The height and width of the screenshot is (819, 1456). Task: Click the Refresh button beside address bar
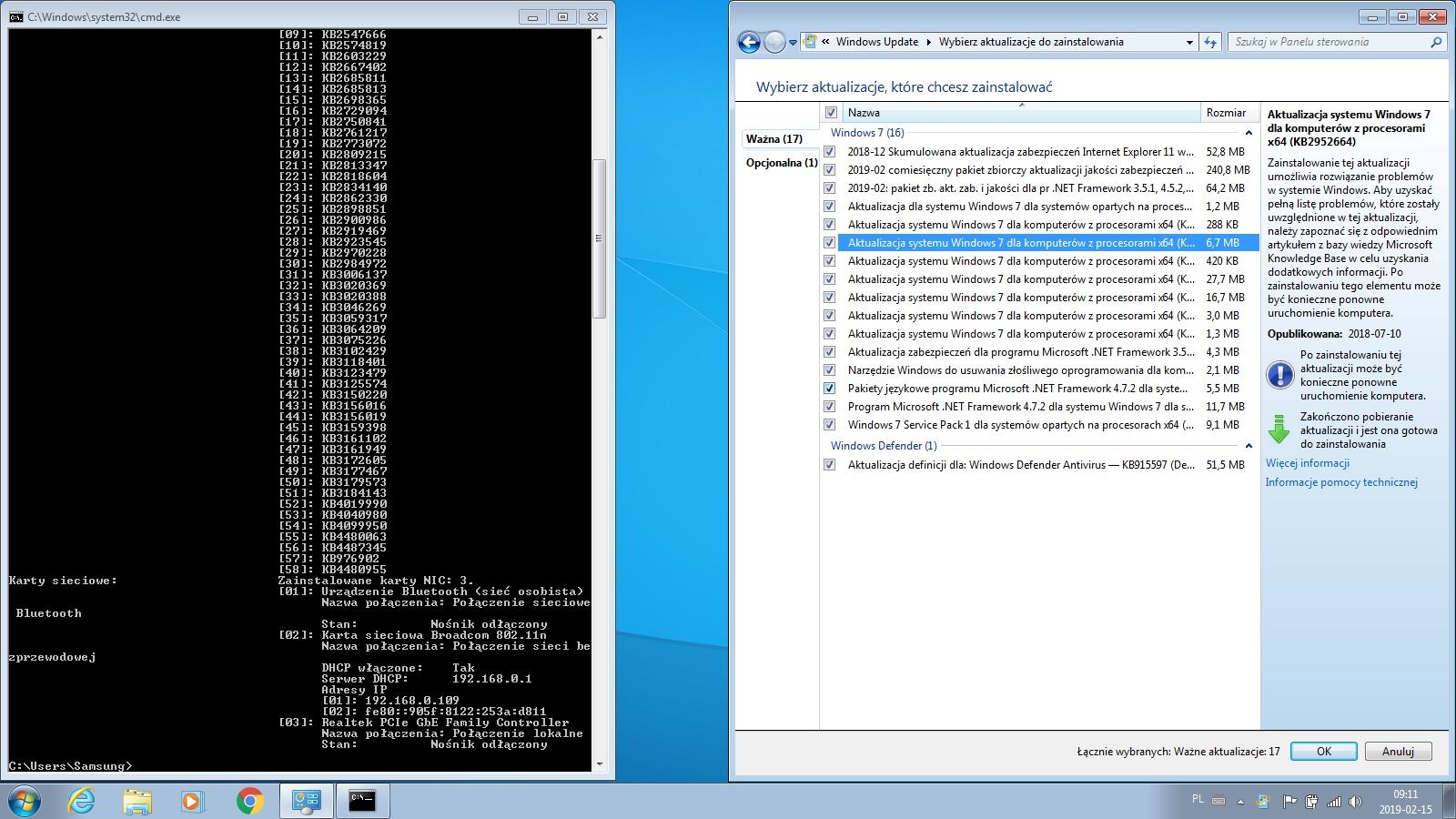click(1209, 42)
